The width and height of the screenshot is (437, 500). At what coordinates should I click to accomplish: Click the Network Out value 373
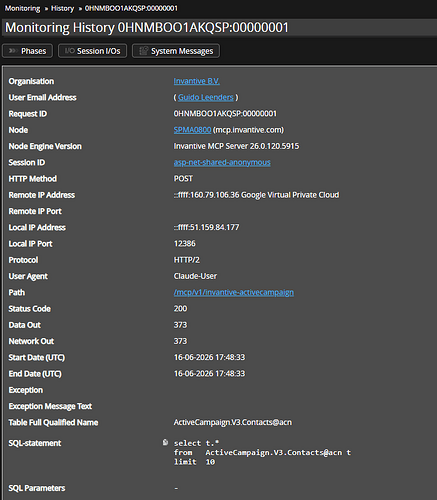(180, 341)
